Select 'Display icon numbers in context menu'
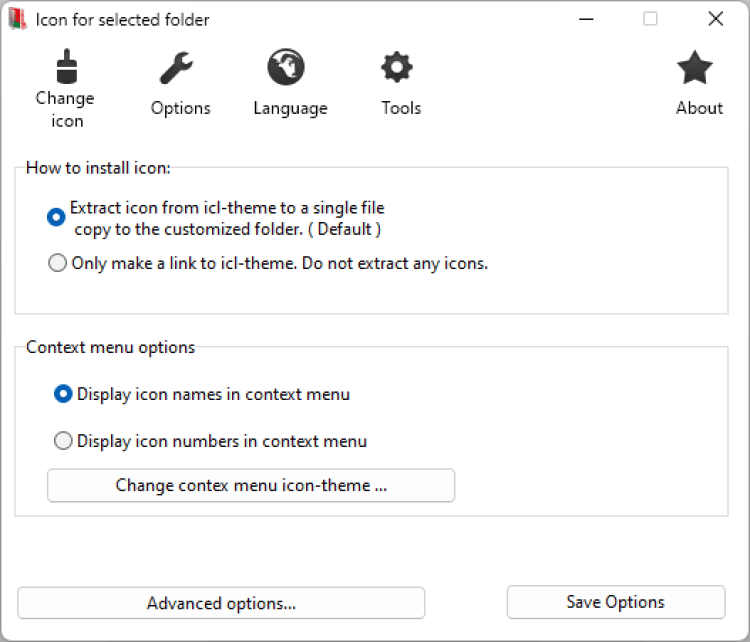Image resolution: width=750 pixels, height=642 pixels. [63, 441]
